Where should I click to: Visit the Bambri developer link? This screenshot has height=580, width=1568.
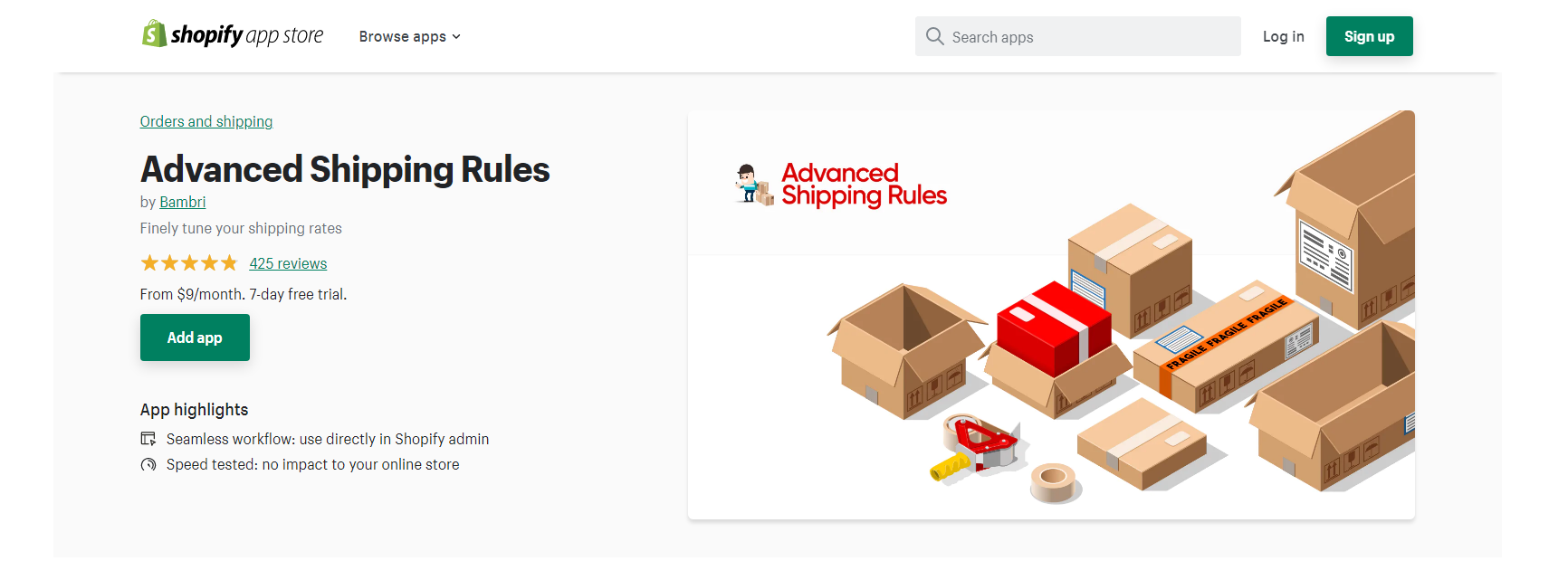[182, 202]
